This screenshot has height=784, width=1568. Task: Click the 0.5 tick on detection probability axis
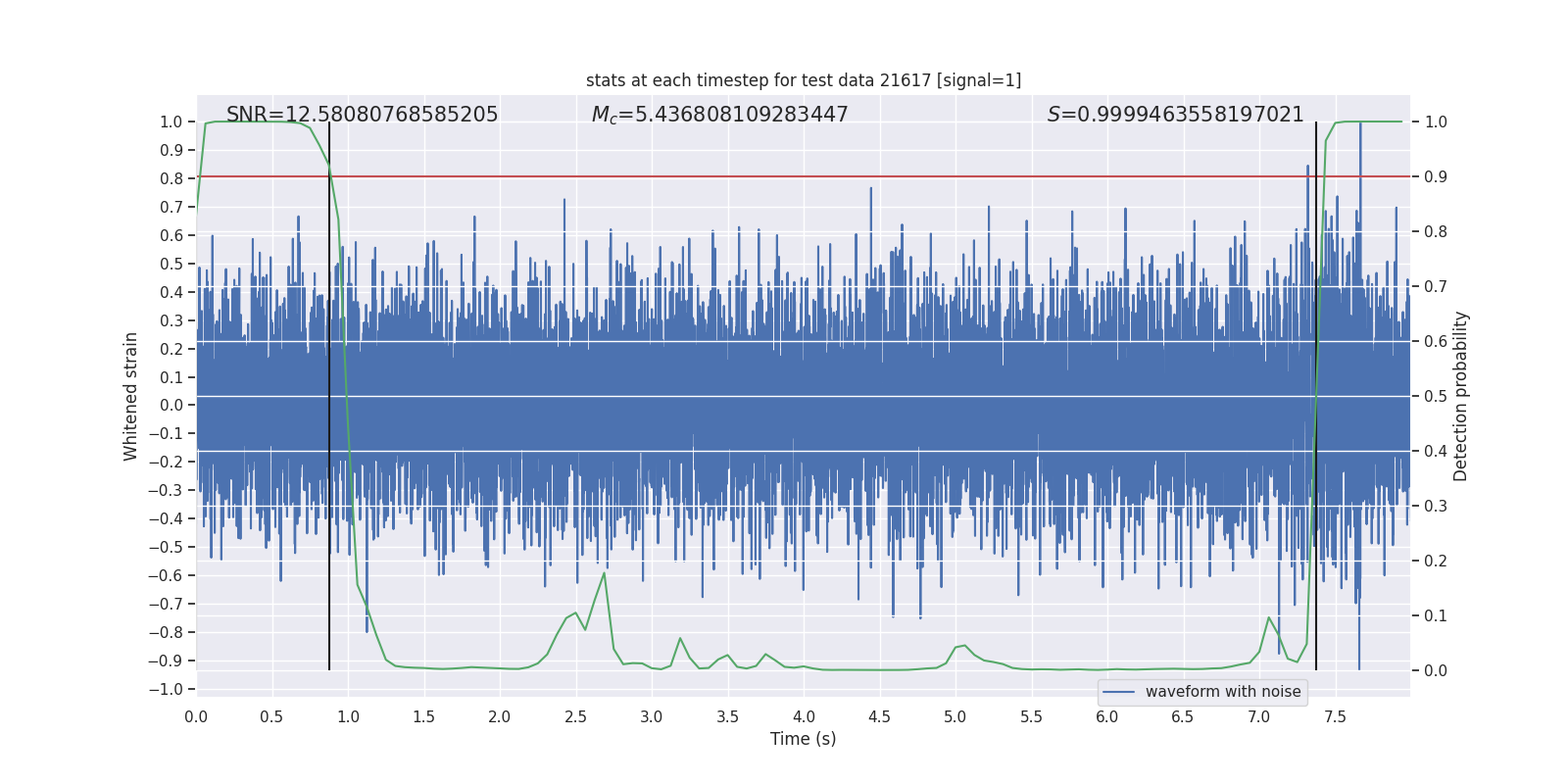1435,396
